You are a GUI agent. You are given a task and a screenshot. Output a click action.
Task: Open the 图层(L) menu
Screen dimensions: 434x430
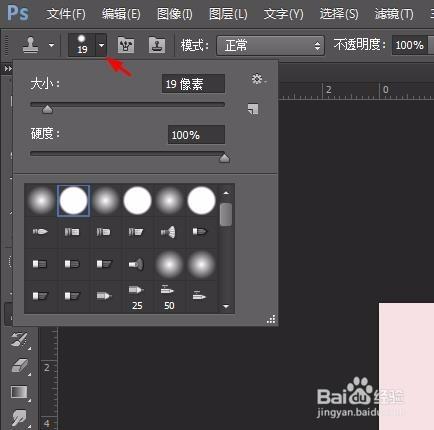click(x=228, y=14)
